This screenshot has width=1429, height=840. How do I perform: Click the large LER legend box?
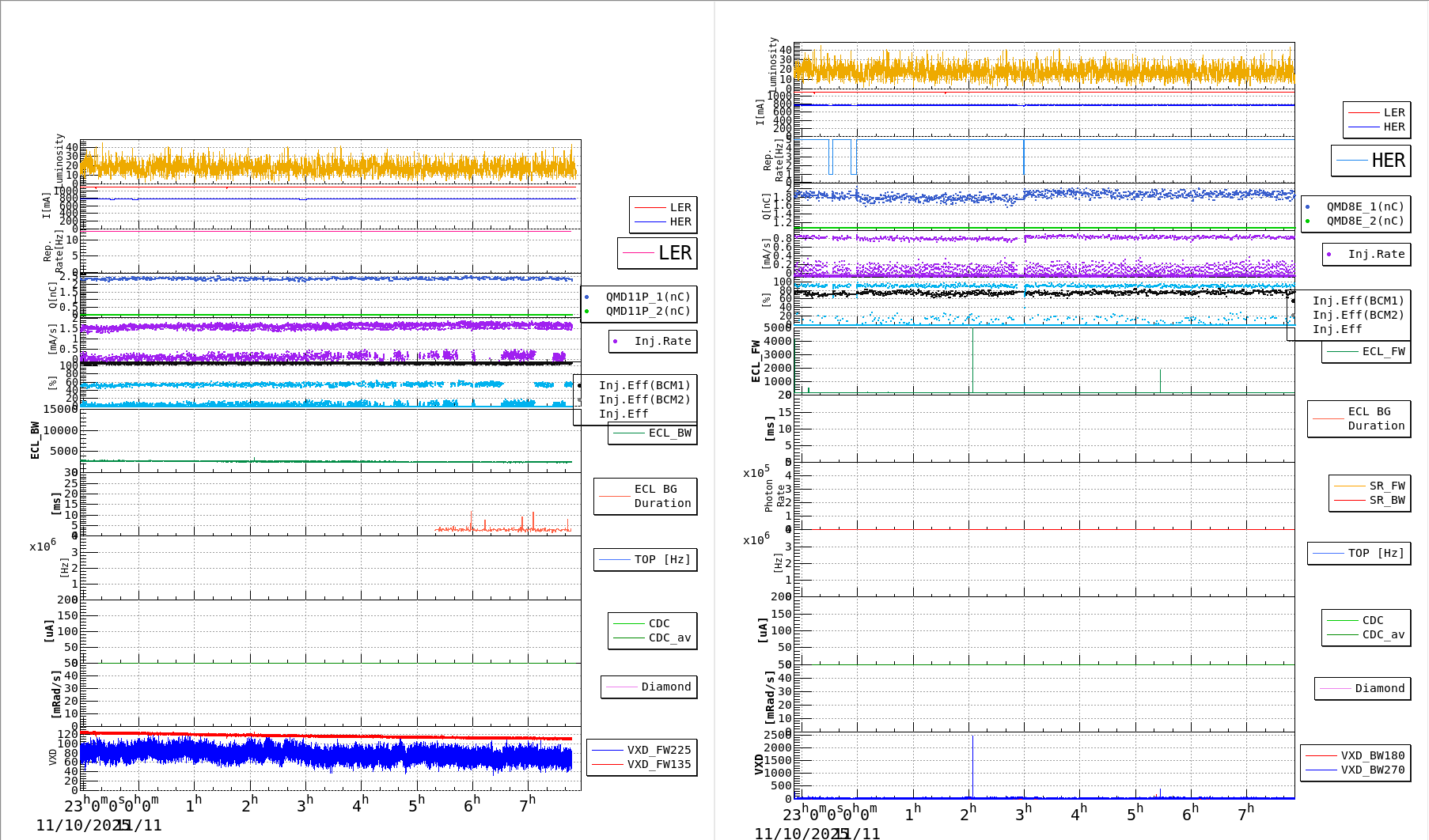657,253
